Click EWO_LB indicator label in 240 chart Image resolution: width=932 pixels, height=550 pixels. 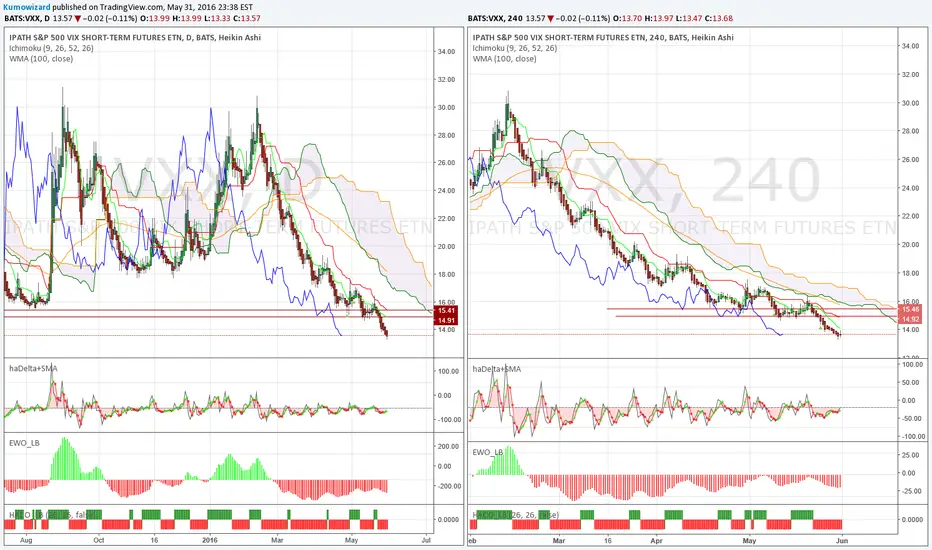click(488, 452)
